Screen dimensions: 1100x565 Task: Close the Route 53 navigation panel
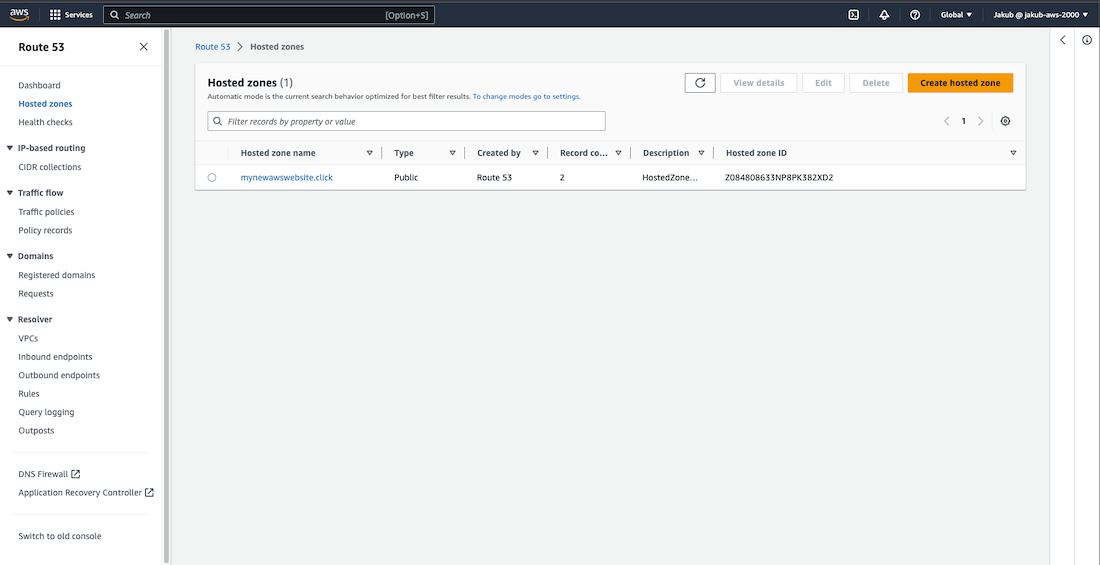(x=144, y=47)
